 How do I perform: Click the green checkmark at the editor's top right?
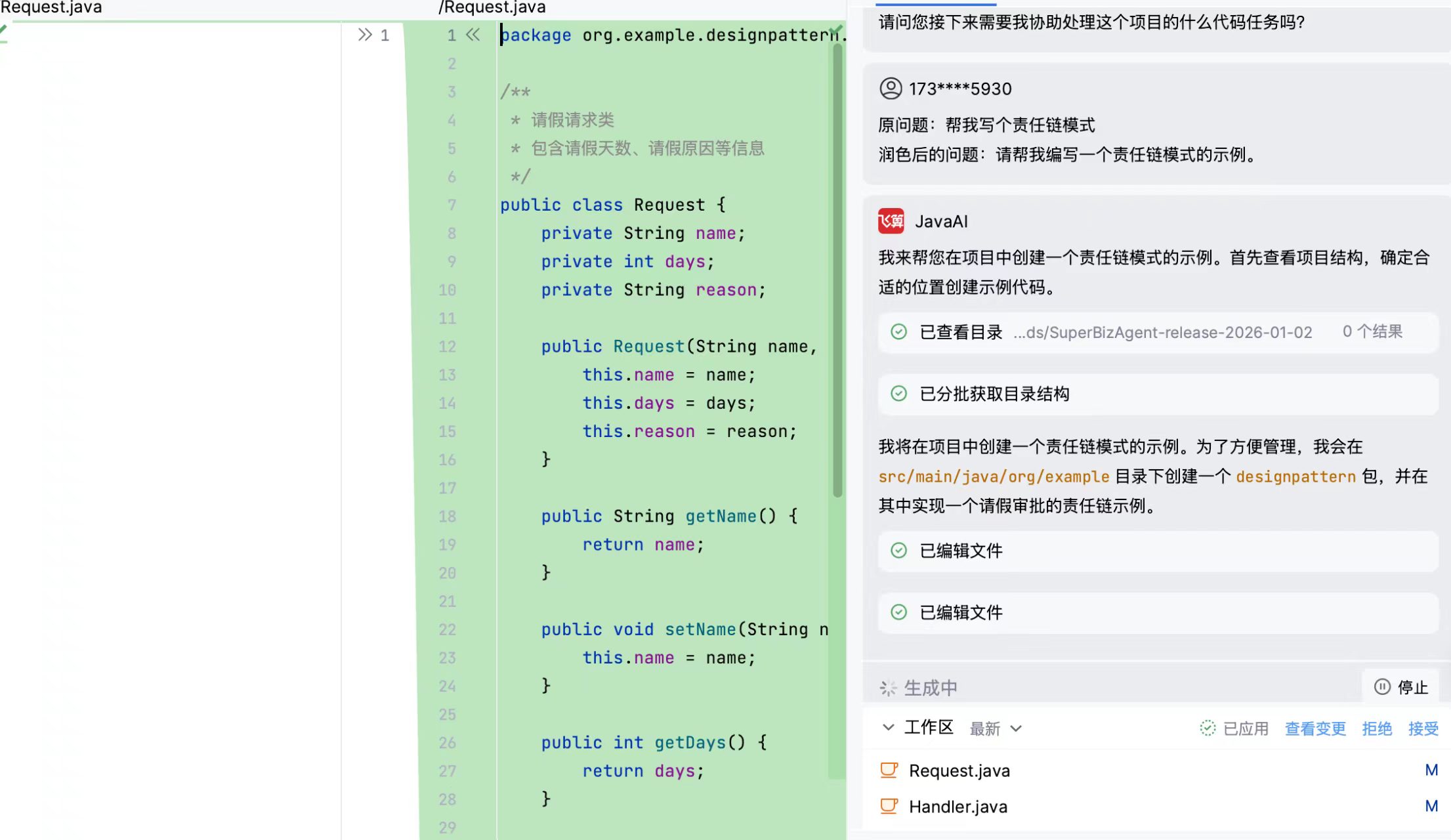click(x=835, y=31)
